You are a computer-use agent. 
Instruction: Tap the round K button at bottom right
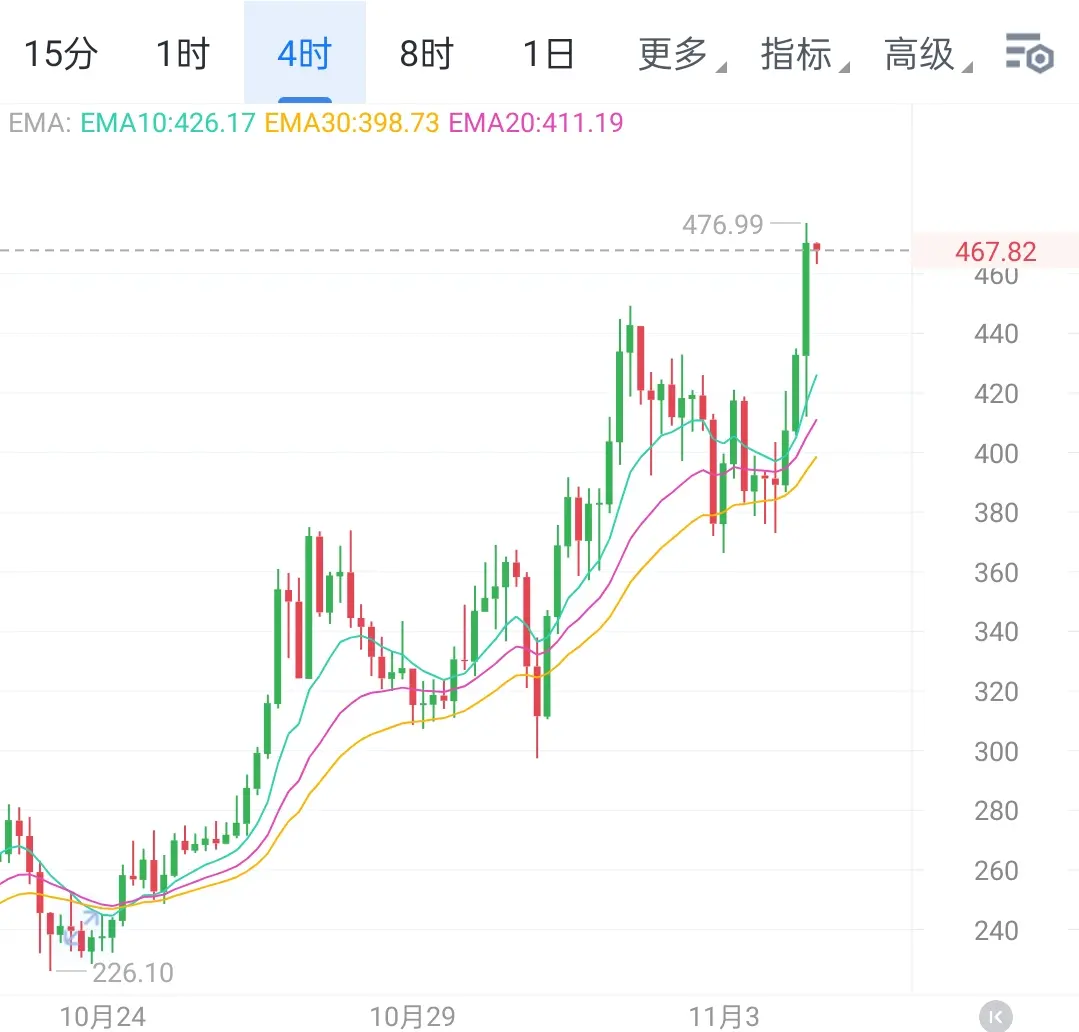[995, 1017]
